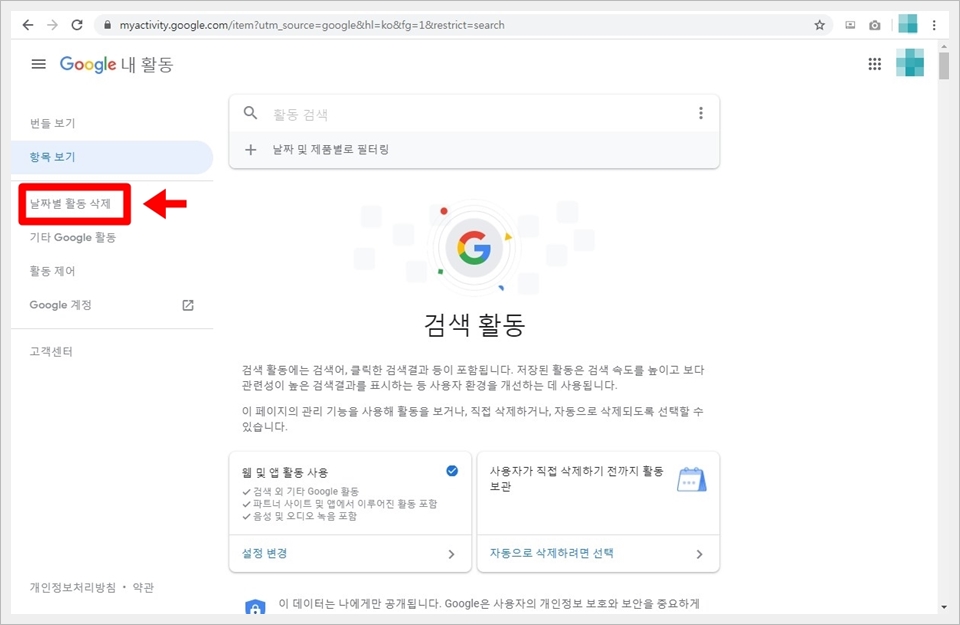Click the 설정 변경 link
The width and height of the screenshot is (960, 625).
tap(264, 553)
